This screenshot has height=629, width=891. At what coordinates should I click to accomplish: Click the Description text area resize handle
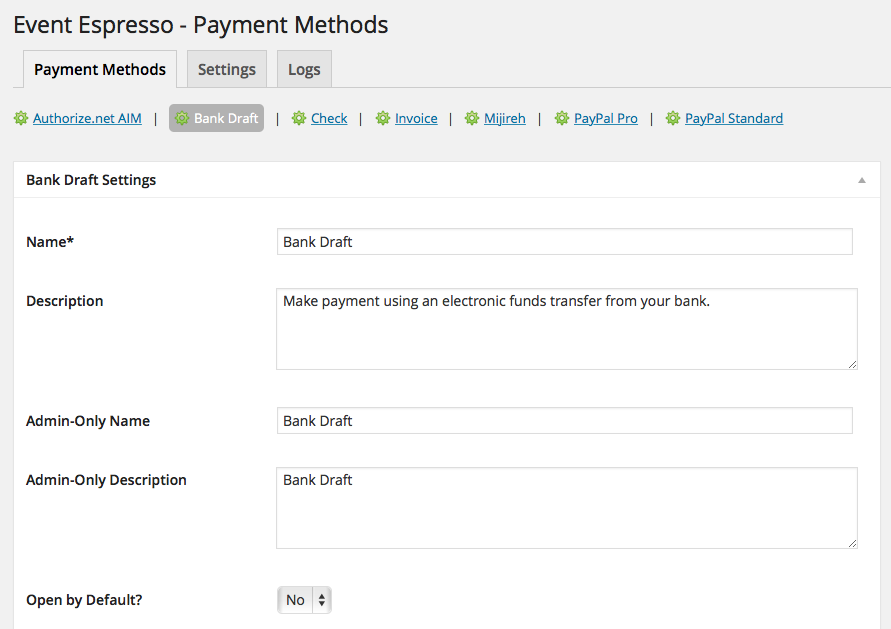tap(852, 364)
